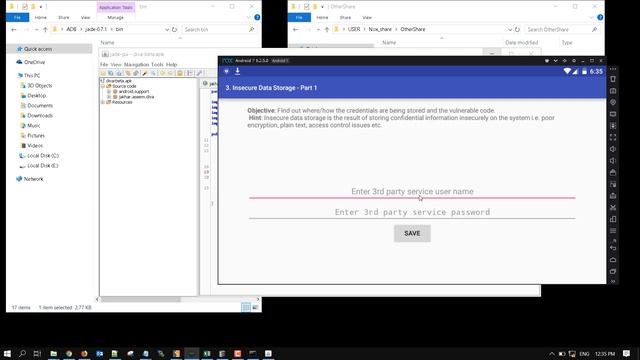Click the Nox_share breadcrumb in the OtherShare window
Screen dimensions: 640x360
(x=380, y=29)
